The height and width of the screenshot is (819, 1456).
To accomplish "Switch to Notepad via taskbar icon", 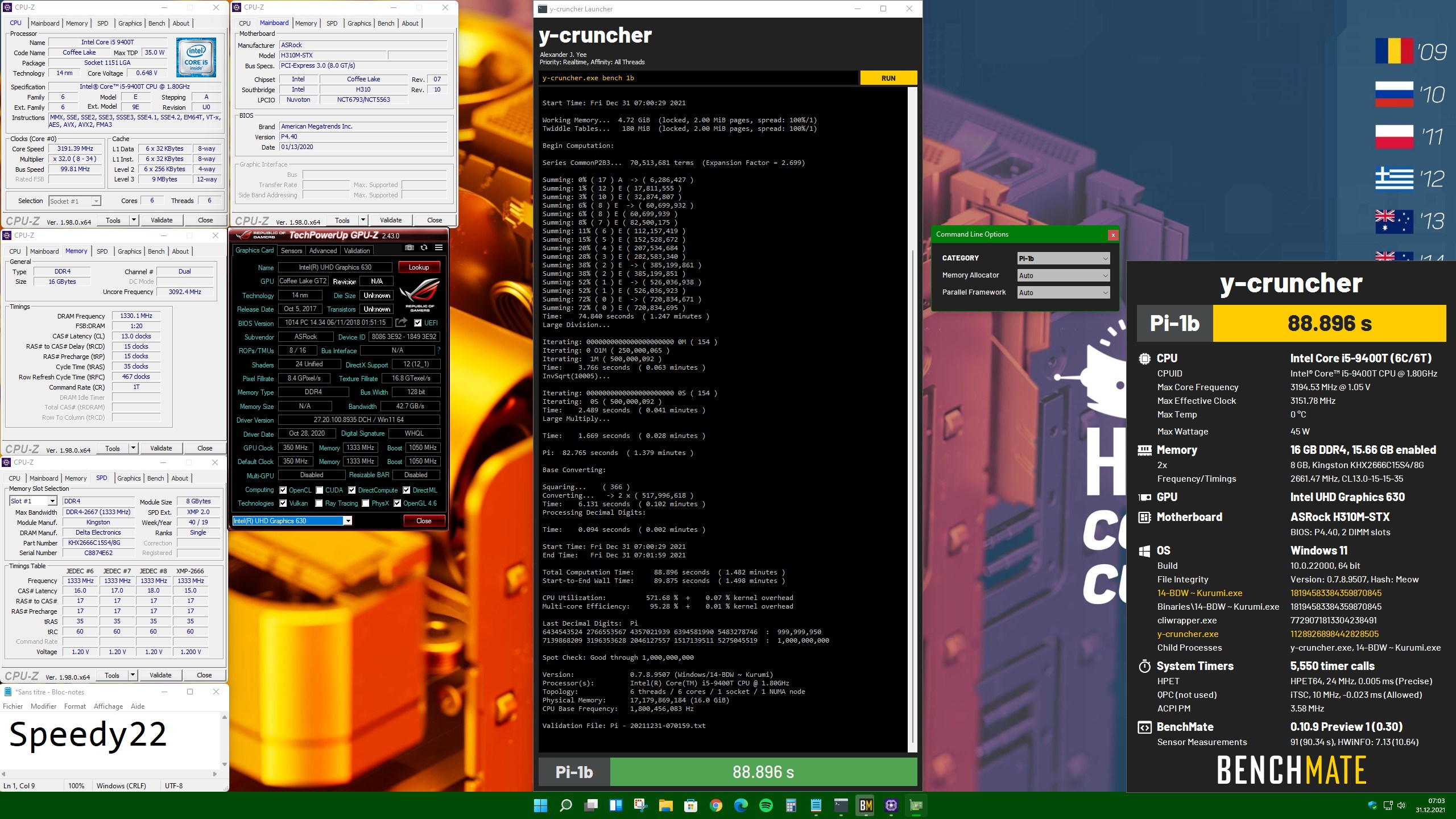I will pyautogui.click(x=816, y=805).
